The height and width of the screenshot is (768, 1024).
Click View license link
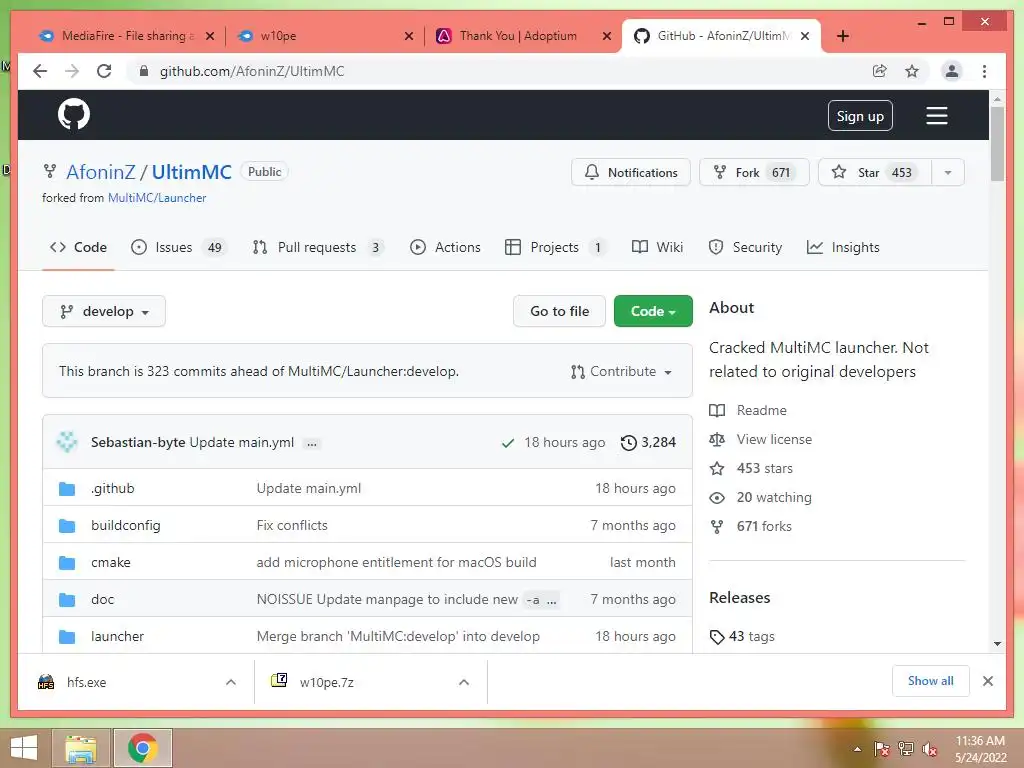pos(760,440)
